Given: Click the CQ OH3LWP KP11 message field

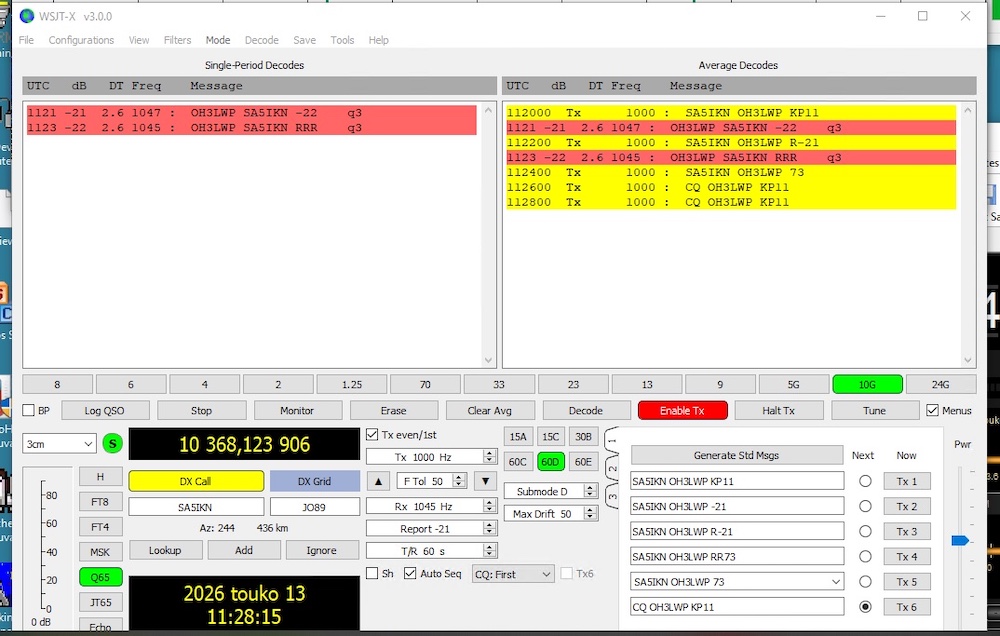Looking at the screenshot, I should [737, 607].
